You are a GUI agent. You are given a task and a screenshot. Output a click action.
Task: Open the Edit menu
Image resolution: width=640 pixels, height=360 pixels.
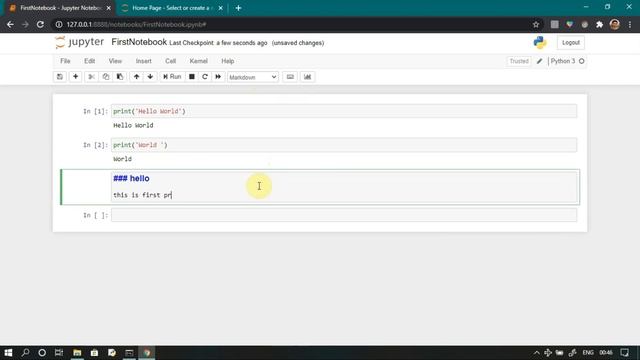coord(89,61)
